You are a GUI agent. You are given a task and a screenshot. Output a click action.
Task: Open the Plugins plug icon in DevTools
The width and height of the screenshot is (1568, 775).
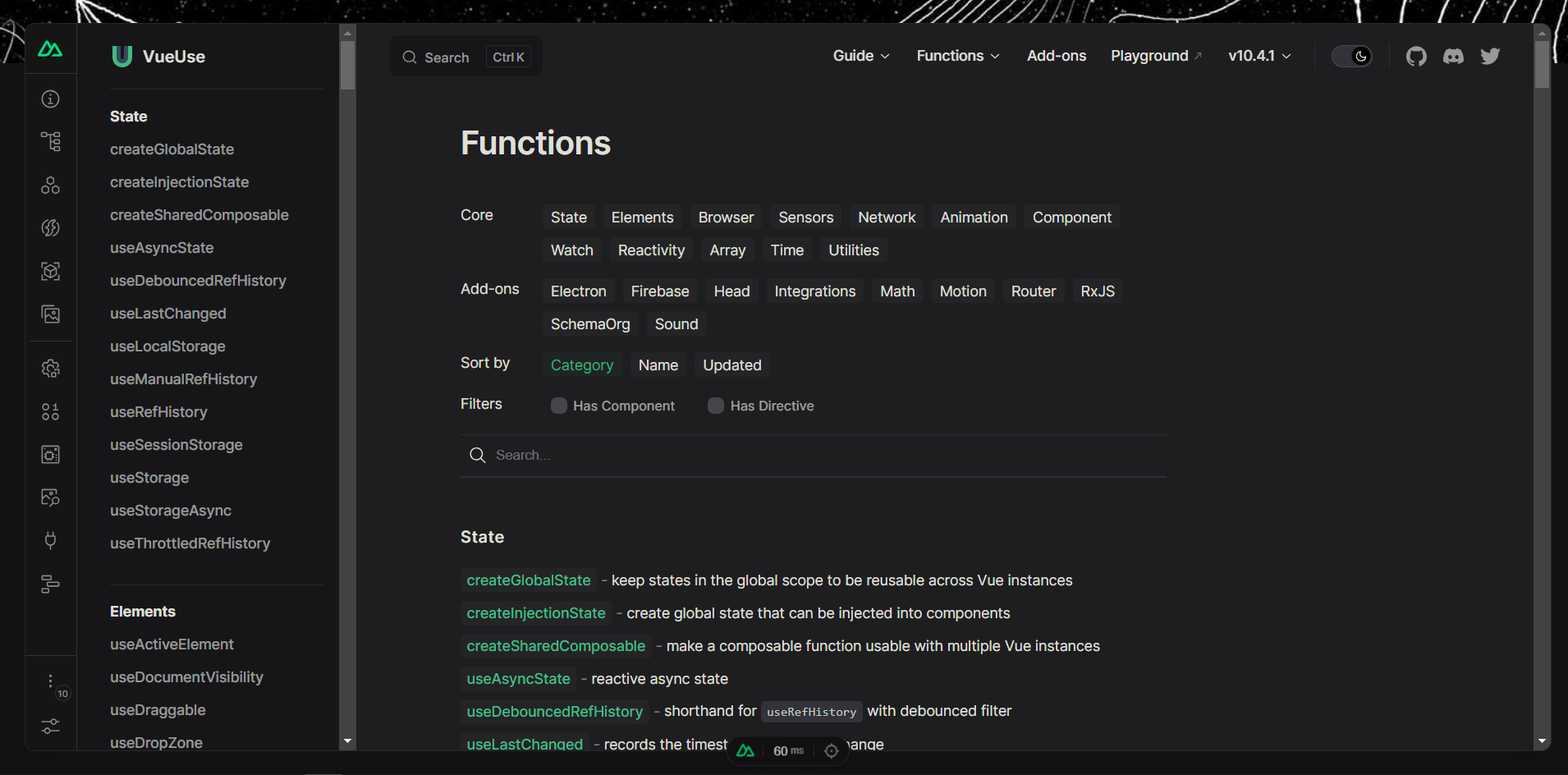click(x=51, y=541)
